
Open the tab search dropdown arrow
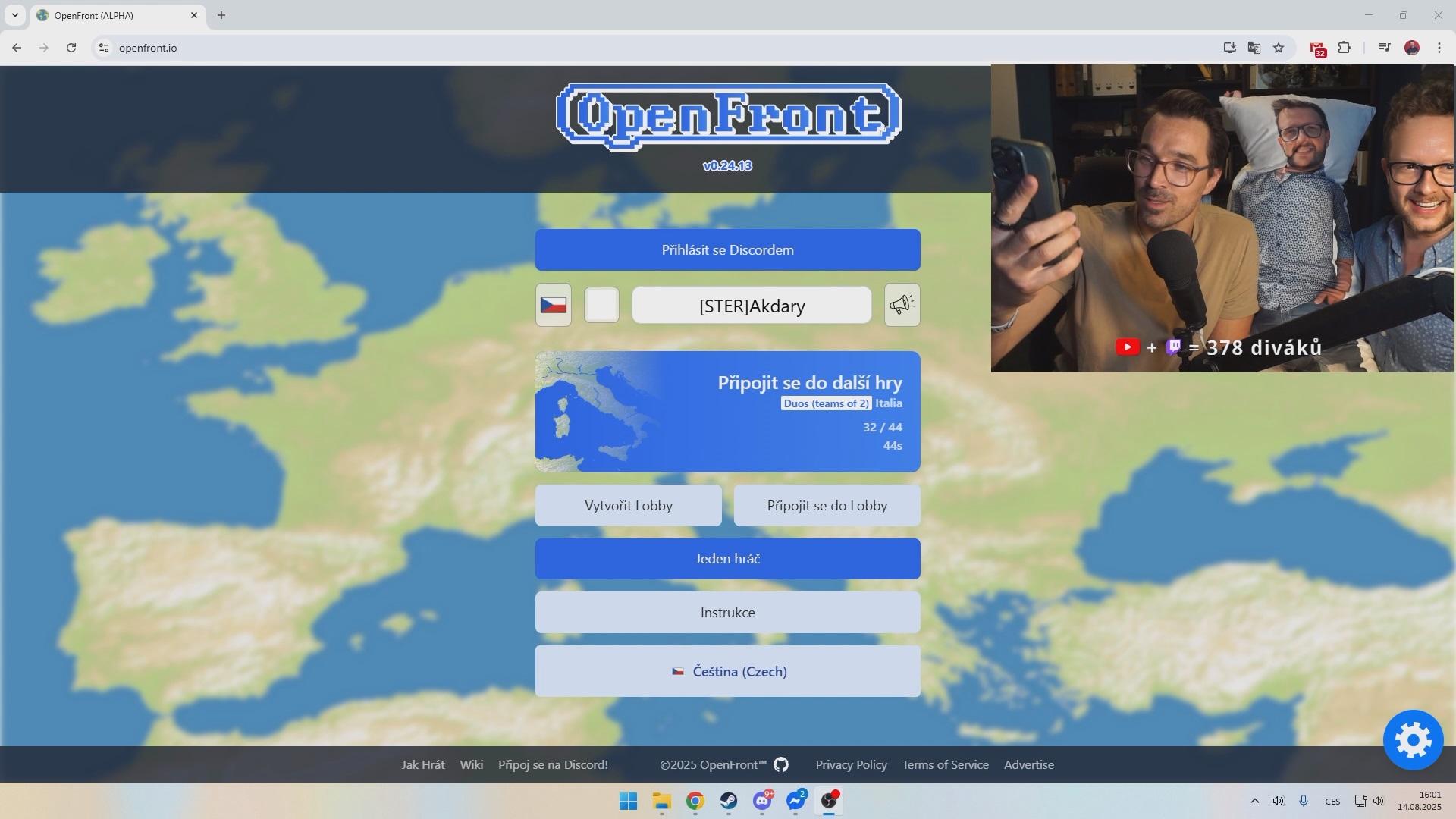[x=14, y=15]
